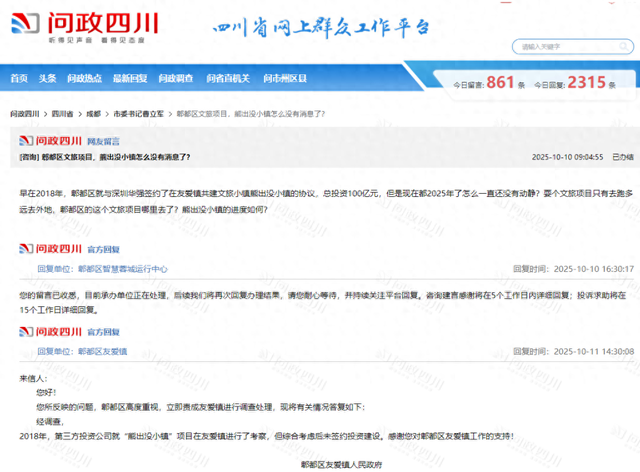Viewport: 640px width, 472px height.
Task: Click the 郫都区友爱镇人民政府 signature
Action: (342, 465)
